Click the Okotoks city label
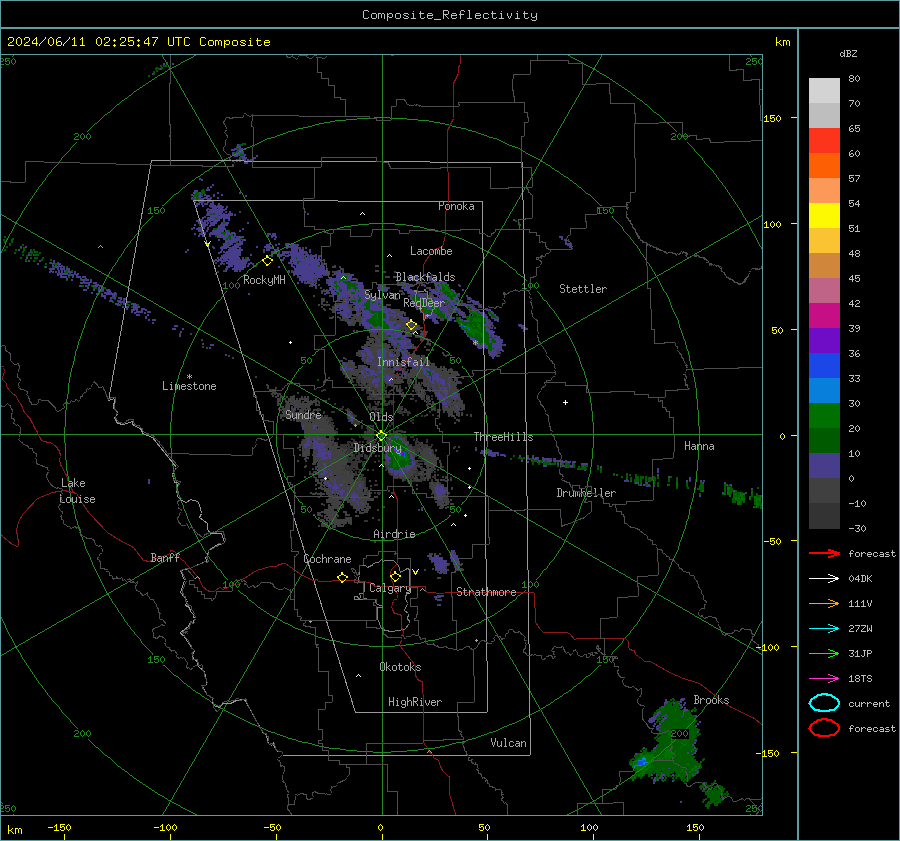 pyautogui.click(x=400, y=666)
